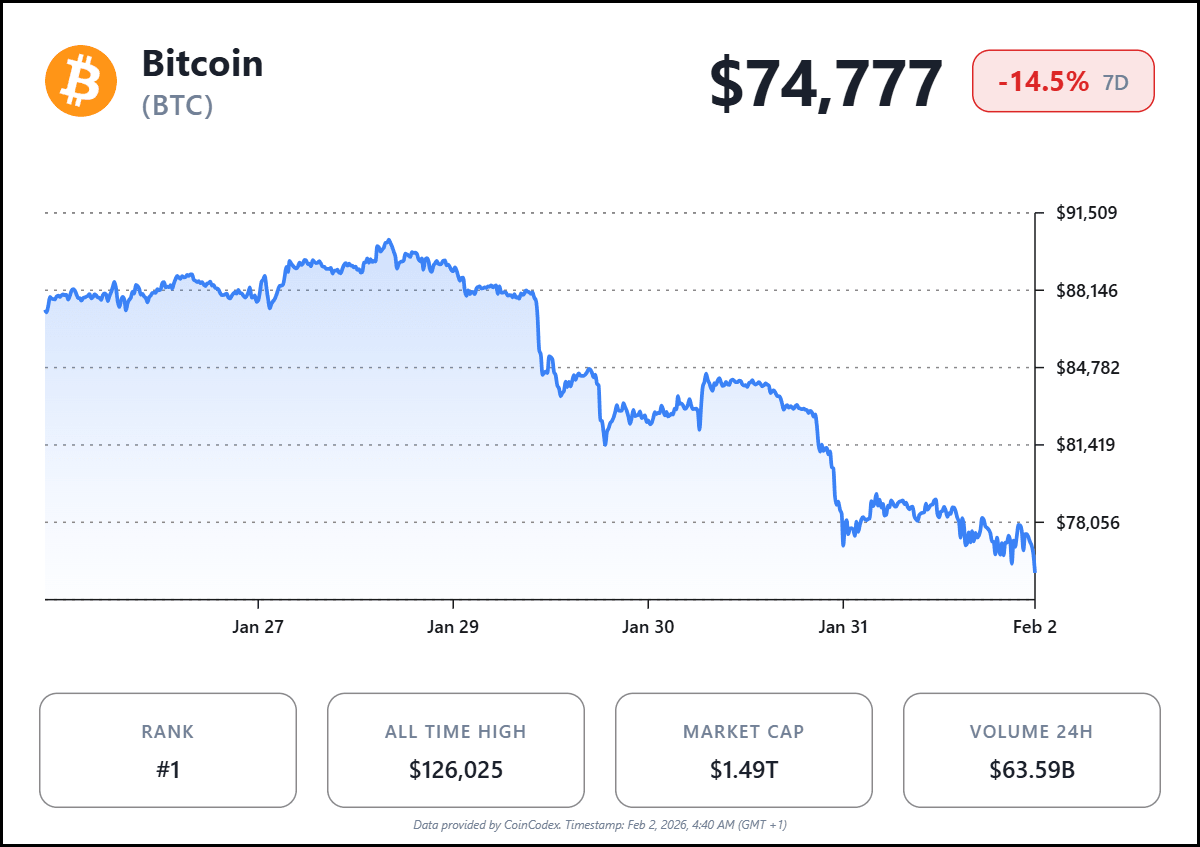Viewport: 1200px width, 847px height.
Task: Click the $88,146 price level label
Action: 1087,290
